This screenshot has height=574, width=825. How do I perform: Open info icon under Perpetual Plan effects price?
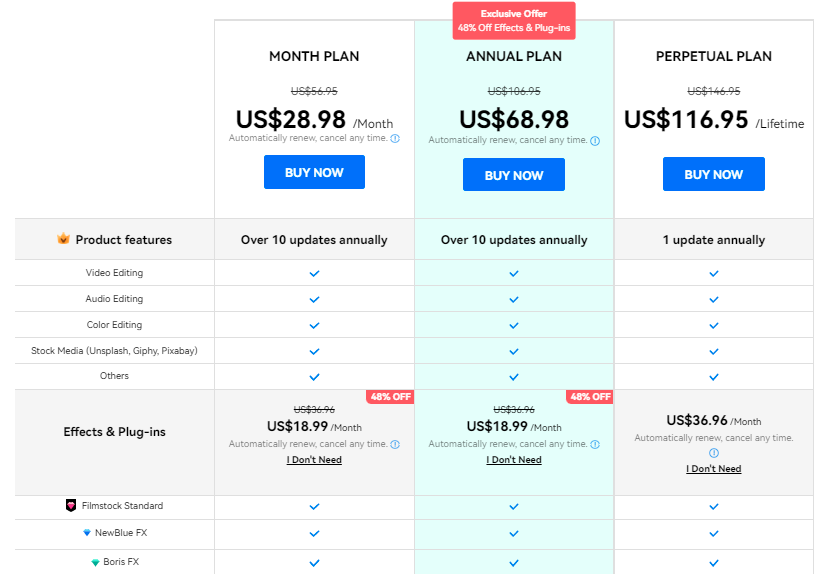713,453
